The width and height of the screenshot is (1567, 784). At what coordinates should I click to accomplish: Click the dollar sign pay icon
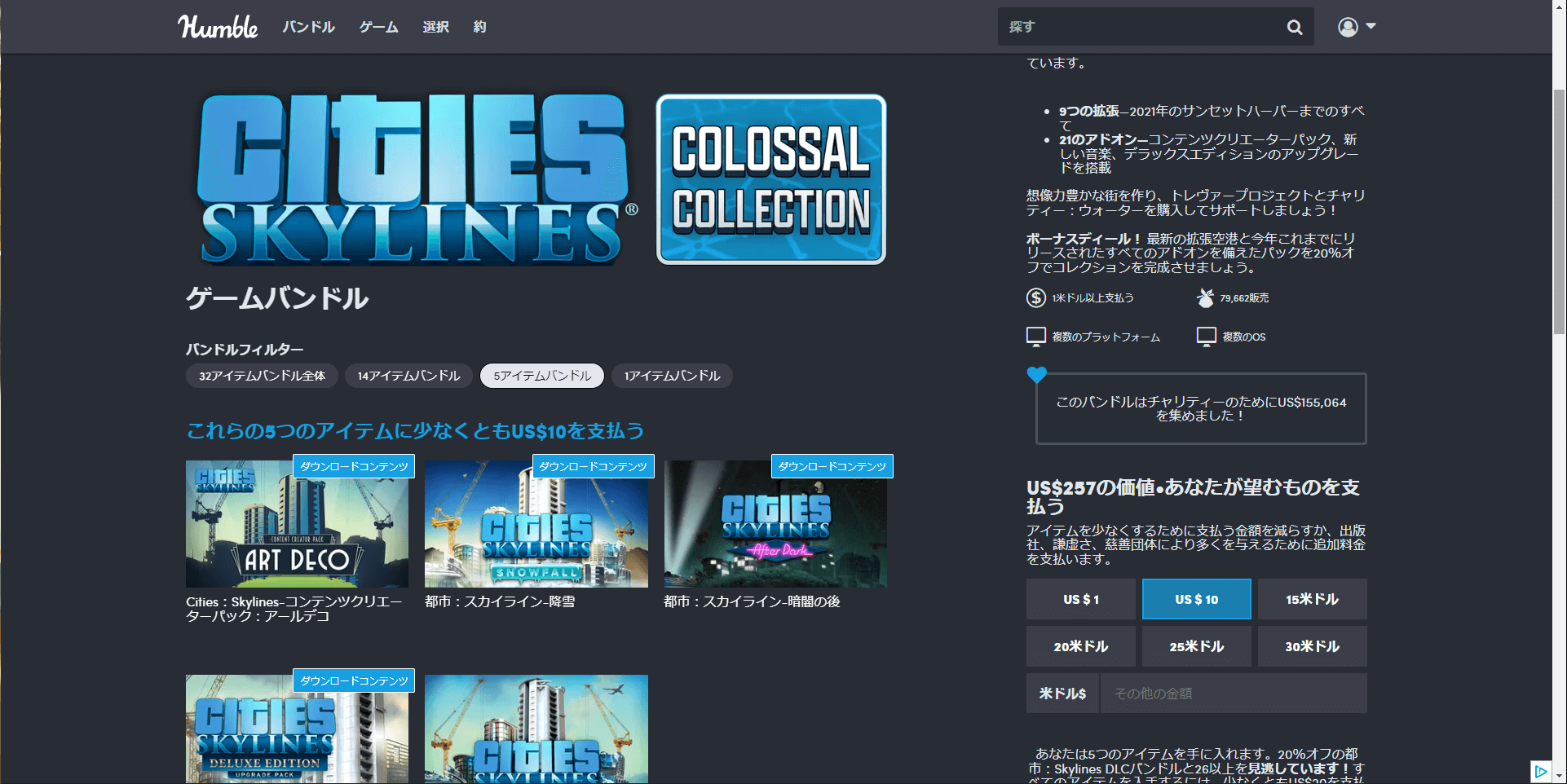1035,297
